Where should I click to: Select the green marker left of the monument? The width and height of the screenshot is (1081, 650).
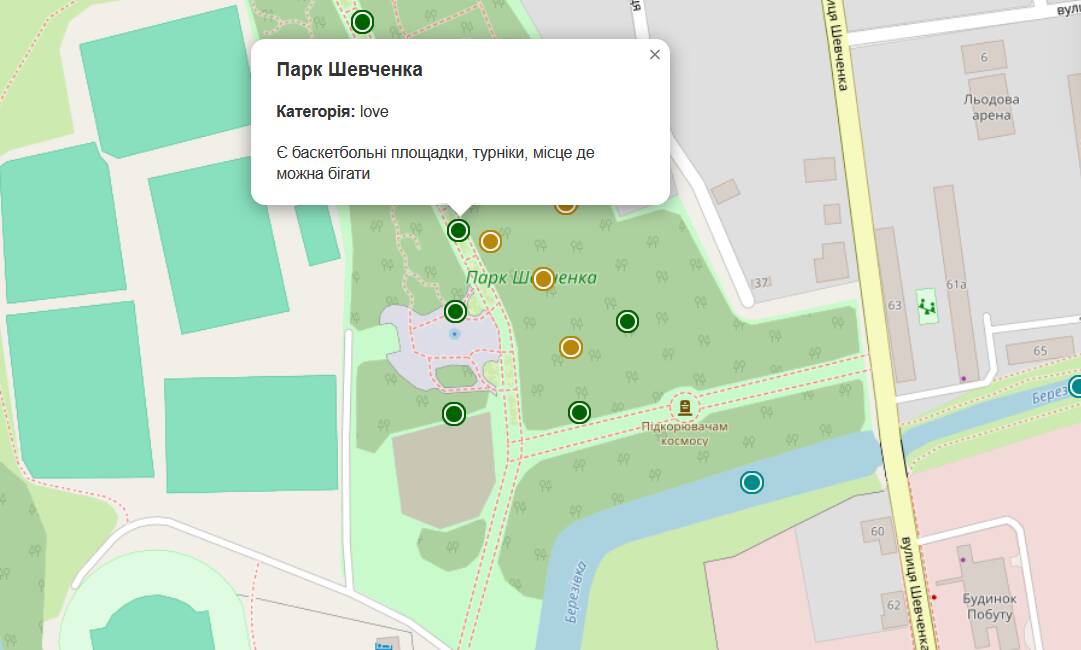(579, 412)
